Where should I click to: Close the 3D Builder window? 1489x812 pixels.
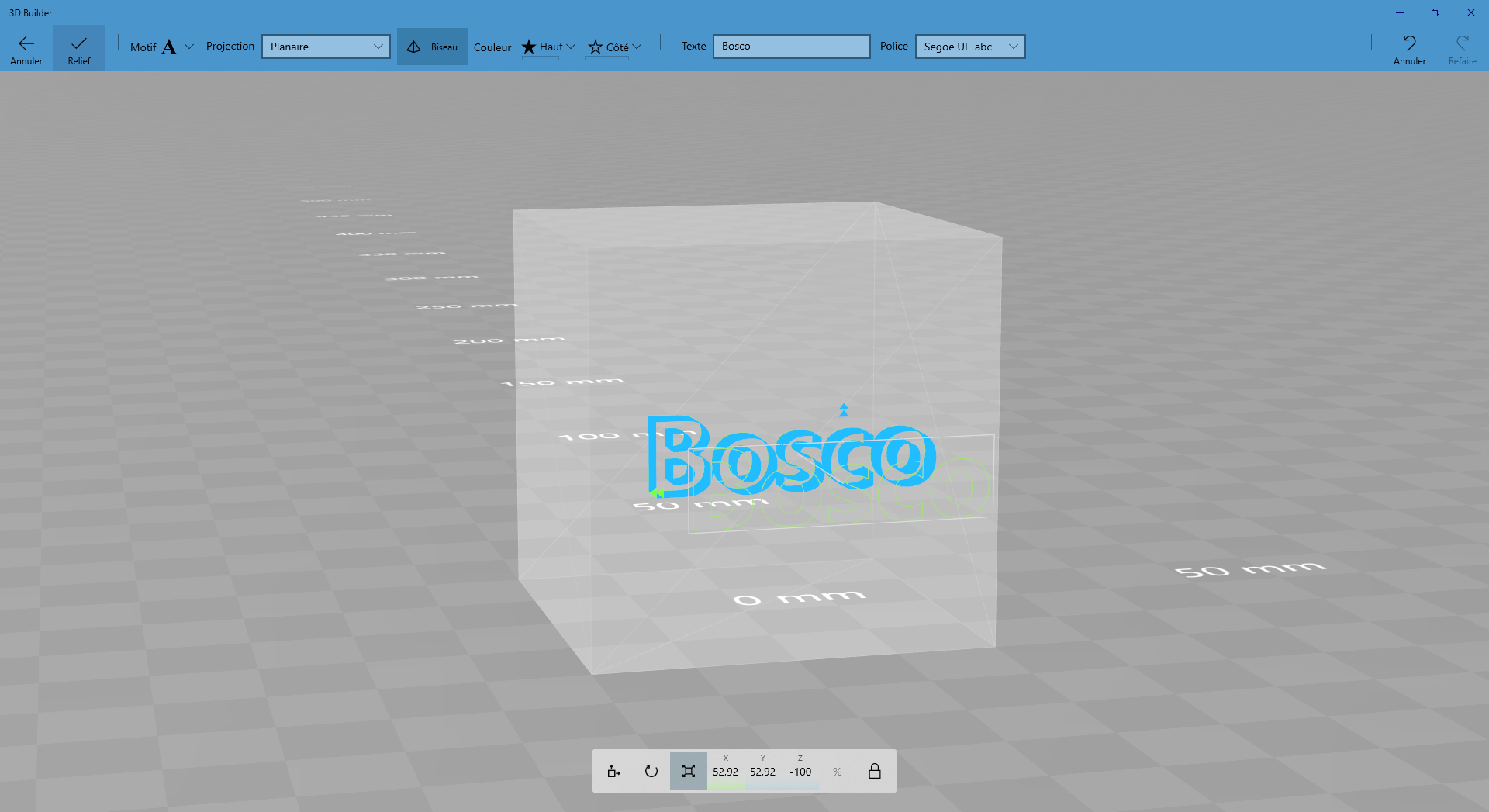[x=1471, y=12]
